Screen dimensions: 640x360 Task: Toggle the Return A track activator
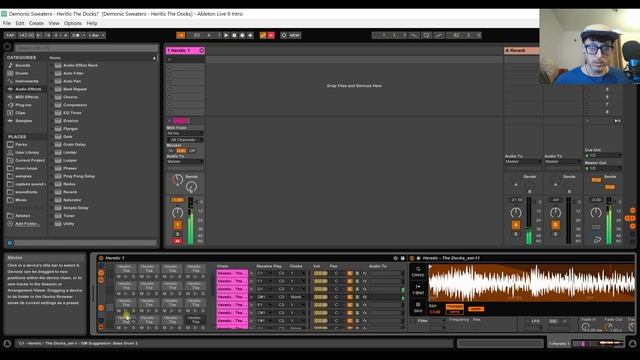(x=516, y=225)
